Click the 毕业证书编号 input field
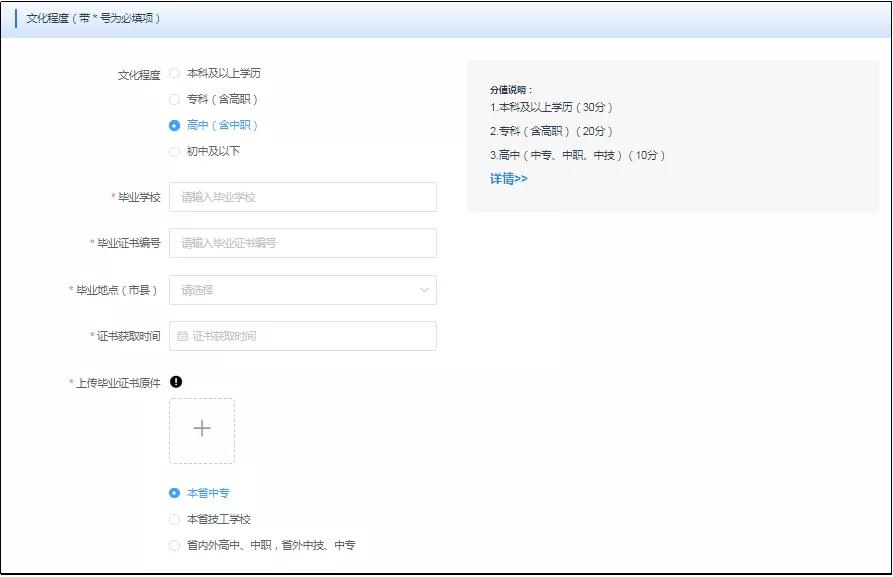The height and width of the screenshot is (577, 893). point(305,243)
